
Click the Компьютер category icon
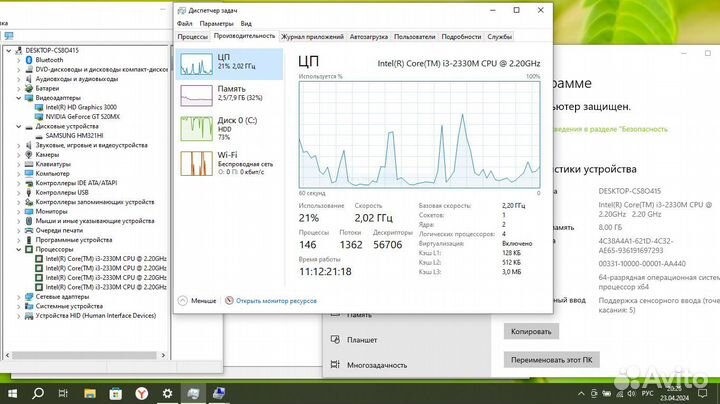click(29, 174)
